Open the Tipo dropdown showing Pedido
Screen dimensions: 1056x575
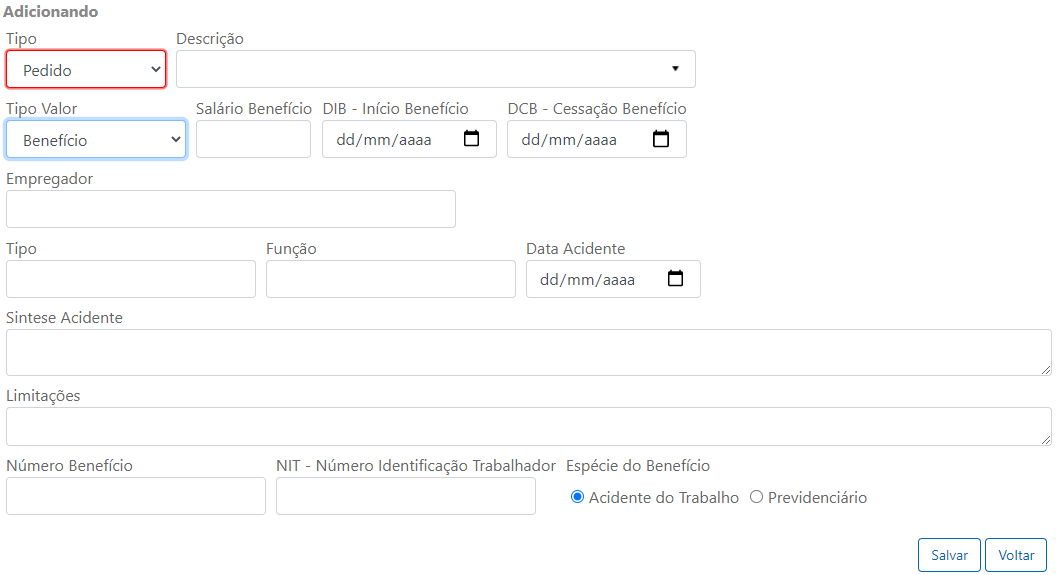click(x=86, y=69)
